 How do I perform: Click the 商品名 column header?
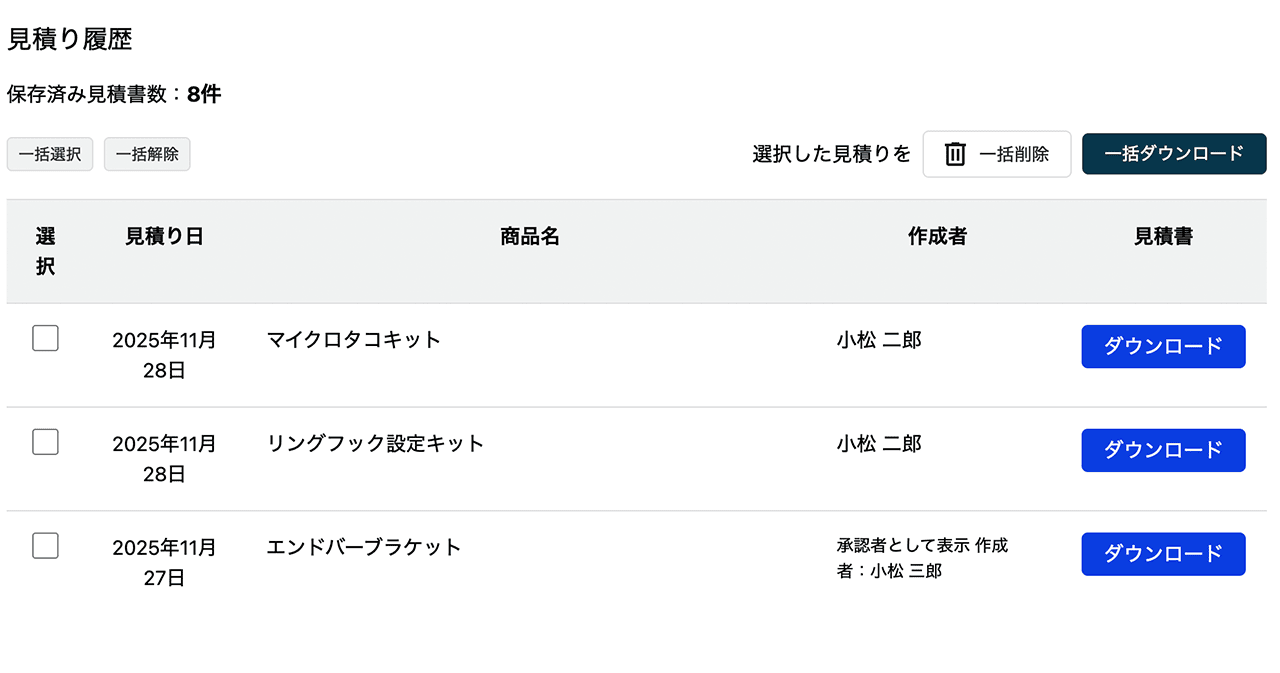click(529, 237)
